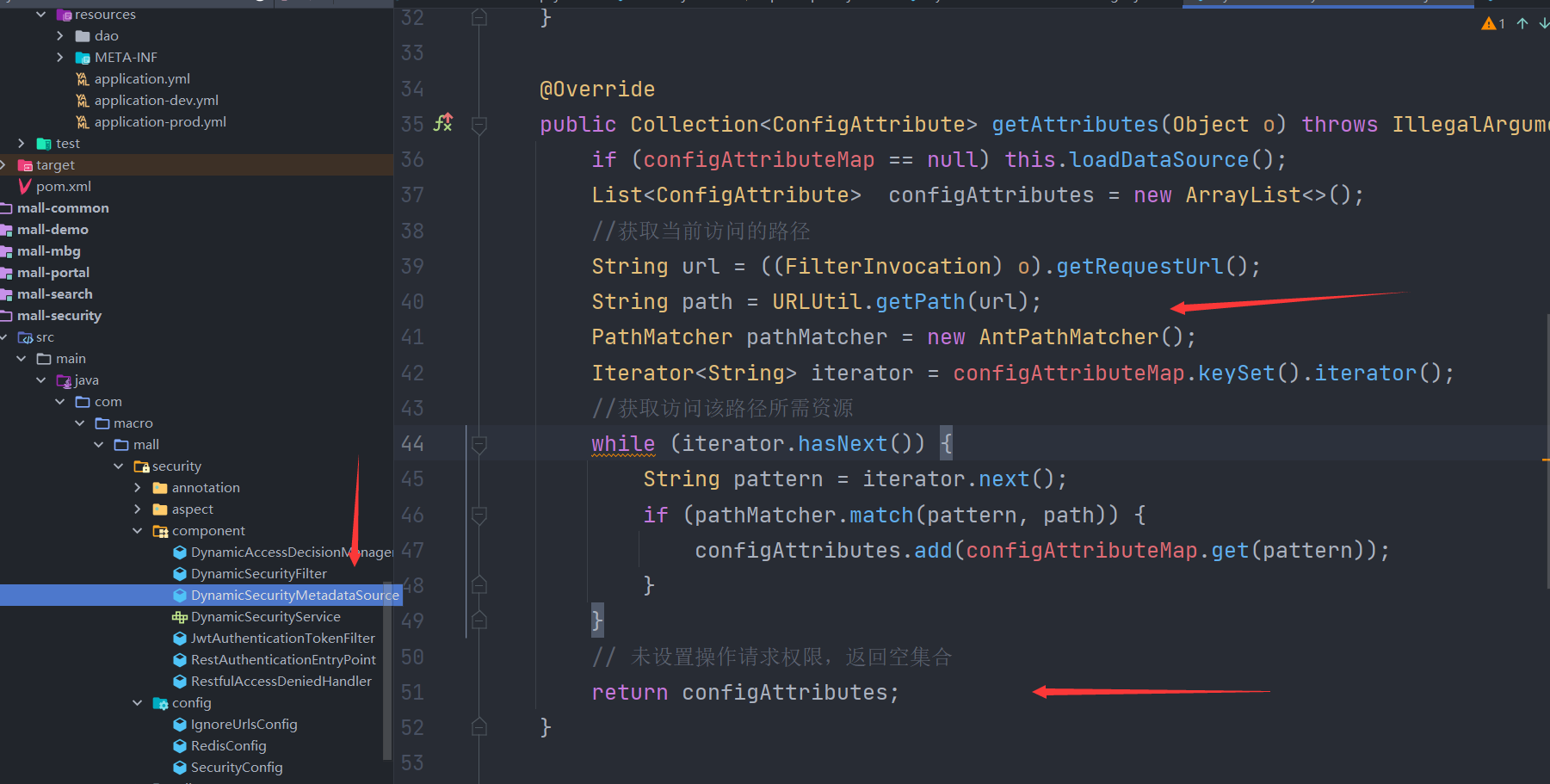Click the JwtAuthenticationTokenFilter class icon
Screen dimensions: 1550x784
tap(180, 638)
